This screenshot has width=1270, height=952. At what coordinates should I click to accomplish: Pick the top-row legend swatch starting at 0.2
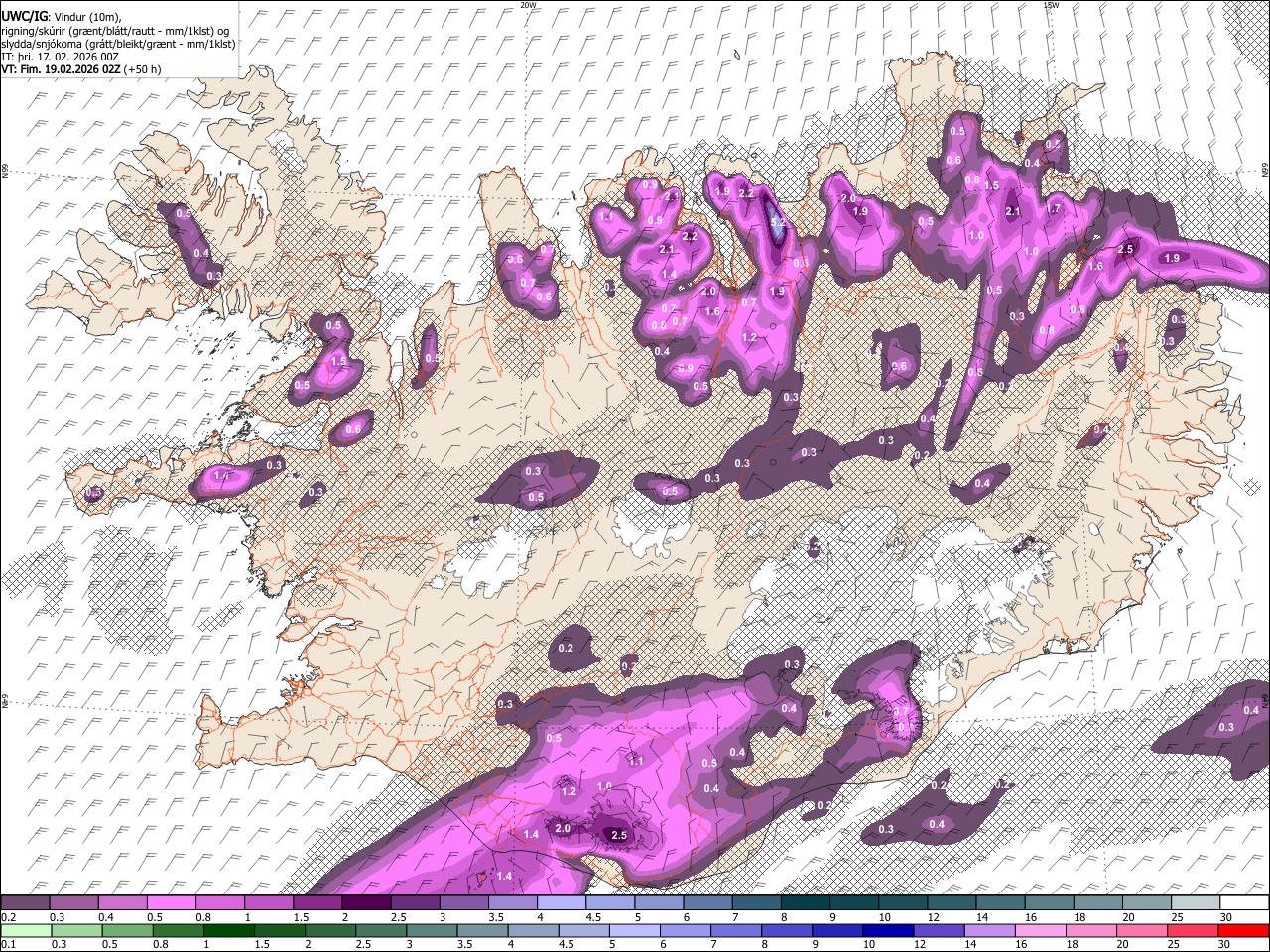(25, 902)
